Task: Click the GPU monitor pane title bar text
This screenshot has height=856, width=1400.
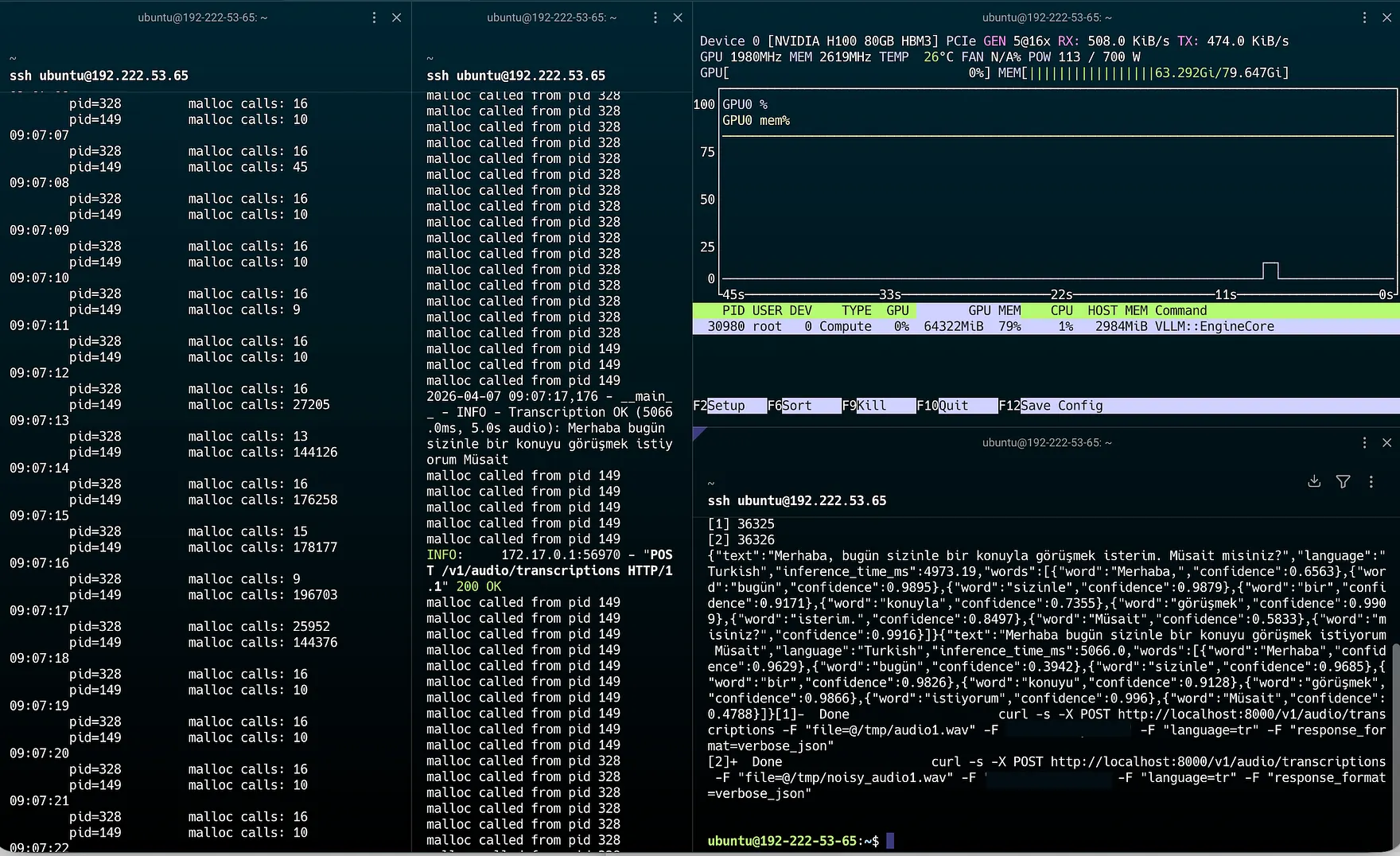Action: point(1047,18)
